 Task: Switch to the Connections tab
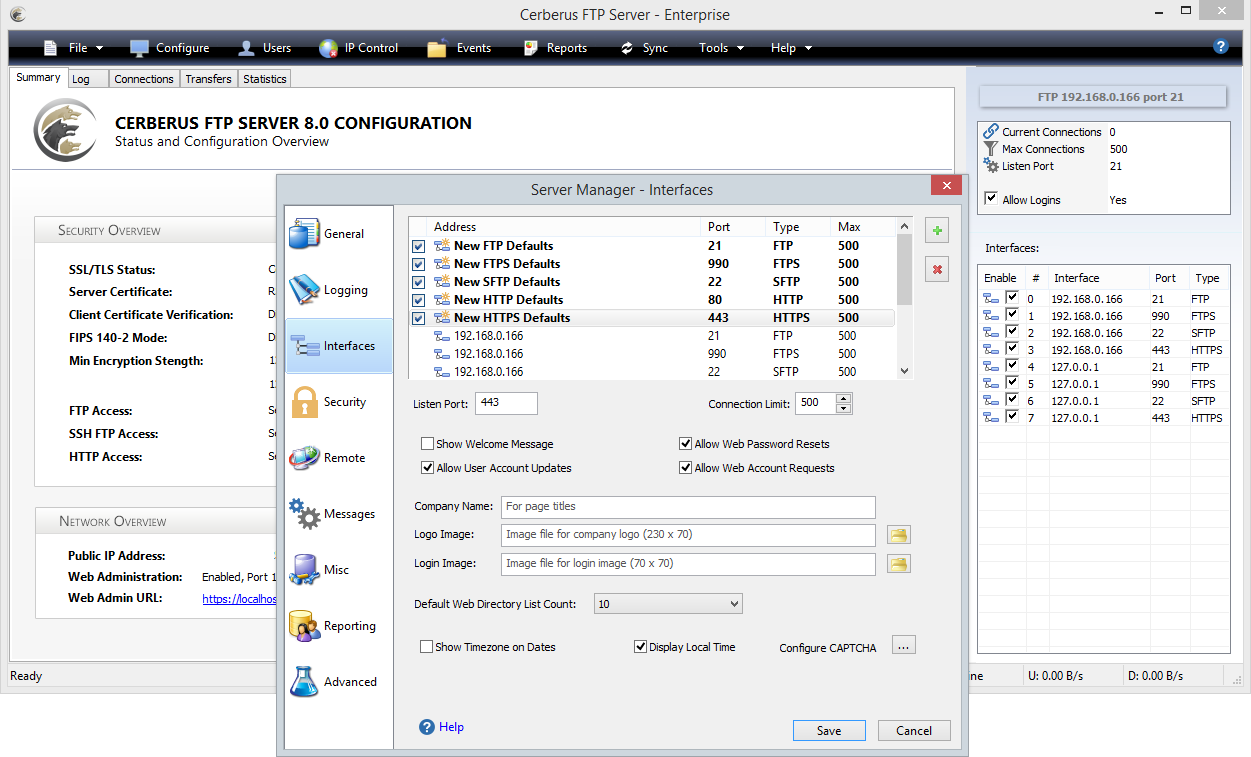(144, 79)
